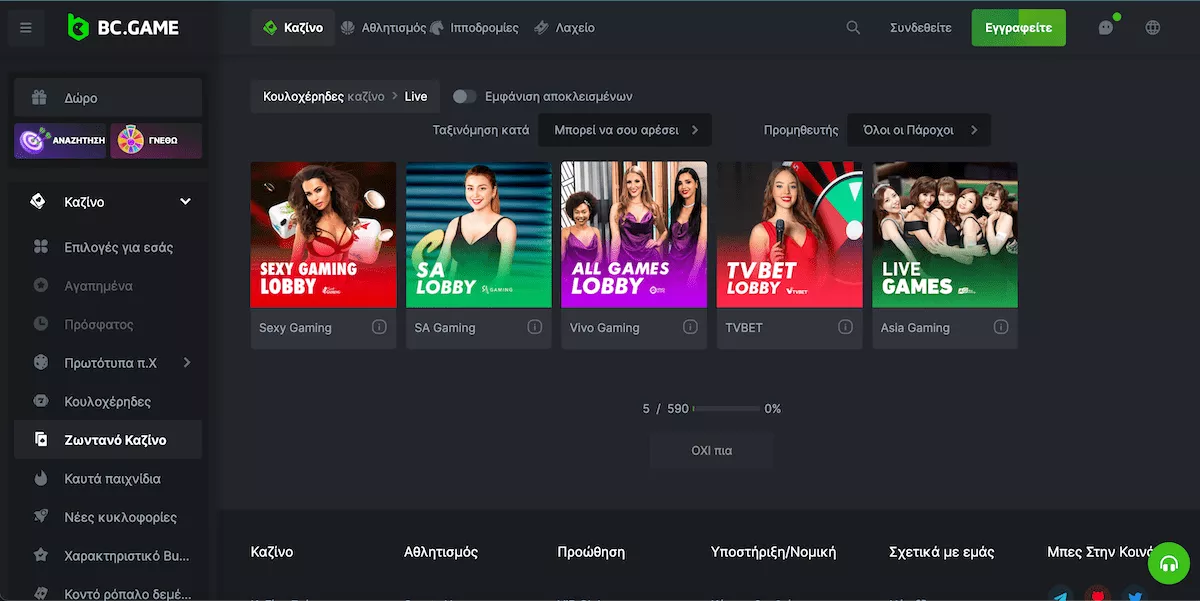The width and height of the screenshot is (1200, 601).
Task: Click the gift icon beside Δώρο
Action: click(39, 98)
